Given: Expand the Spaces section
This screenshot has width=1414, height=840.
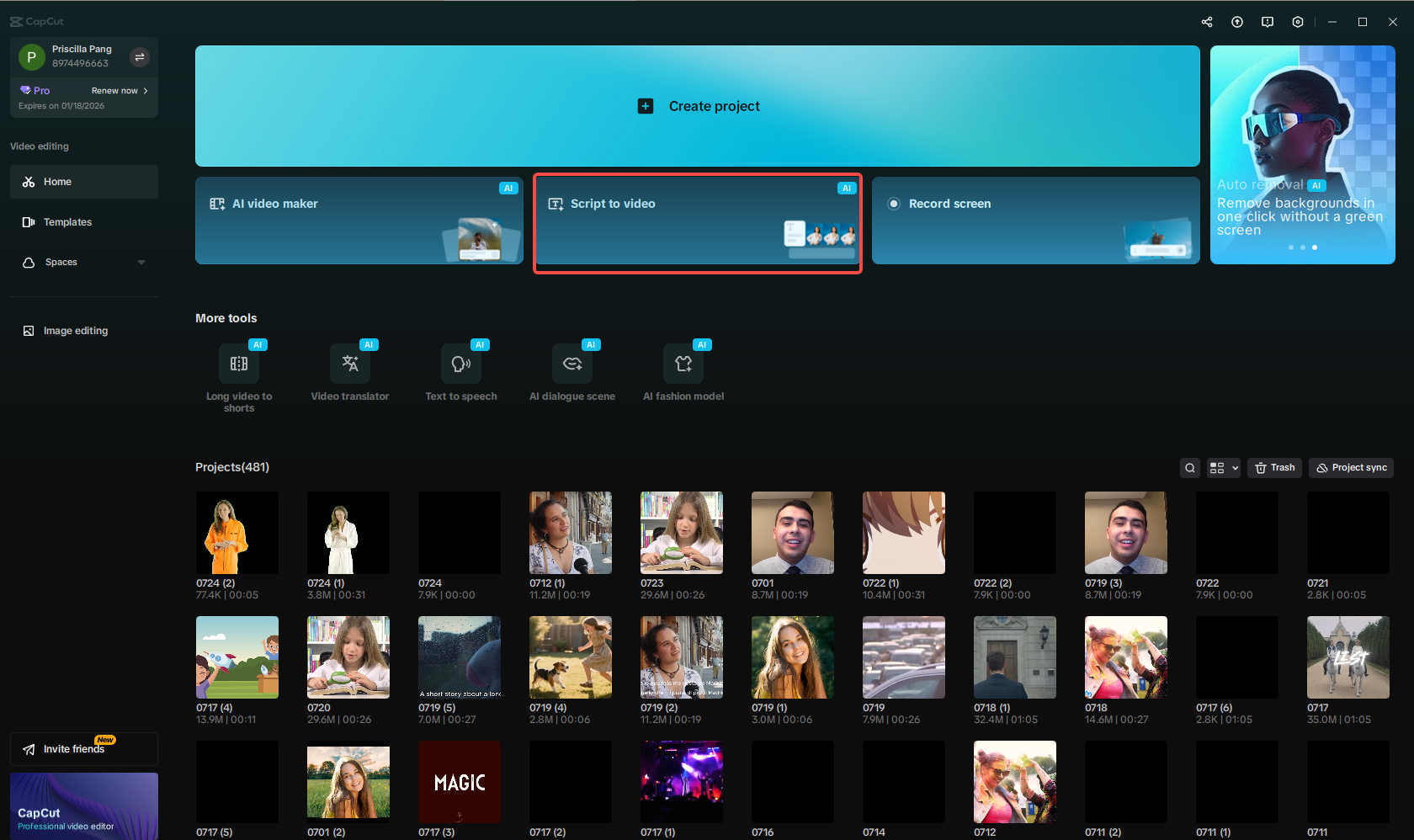Looking at the screenshot, I should click(x=141, y=262).
